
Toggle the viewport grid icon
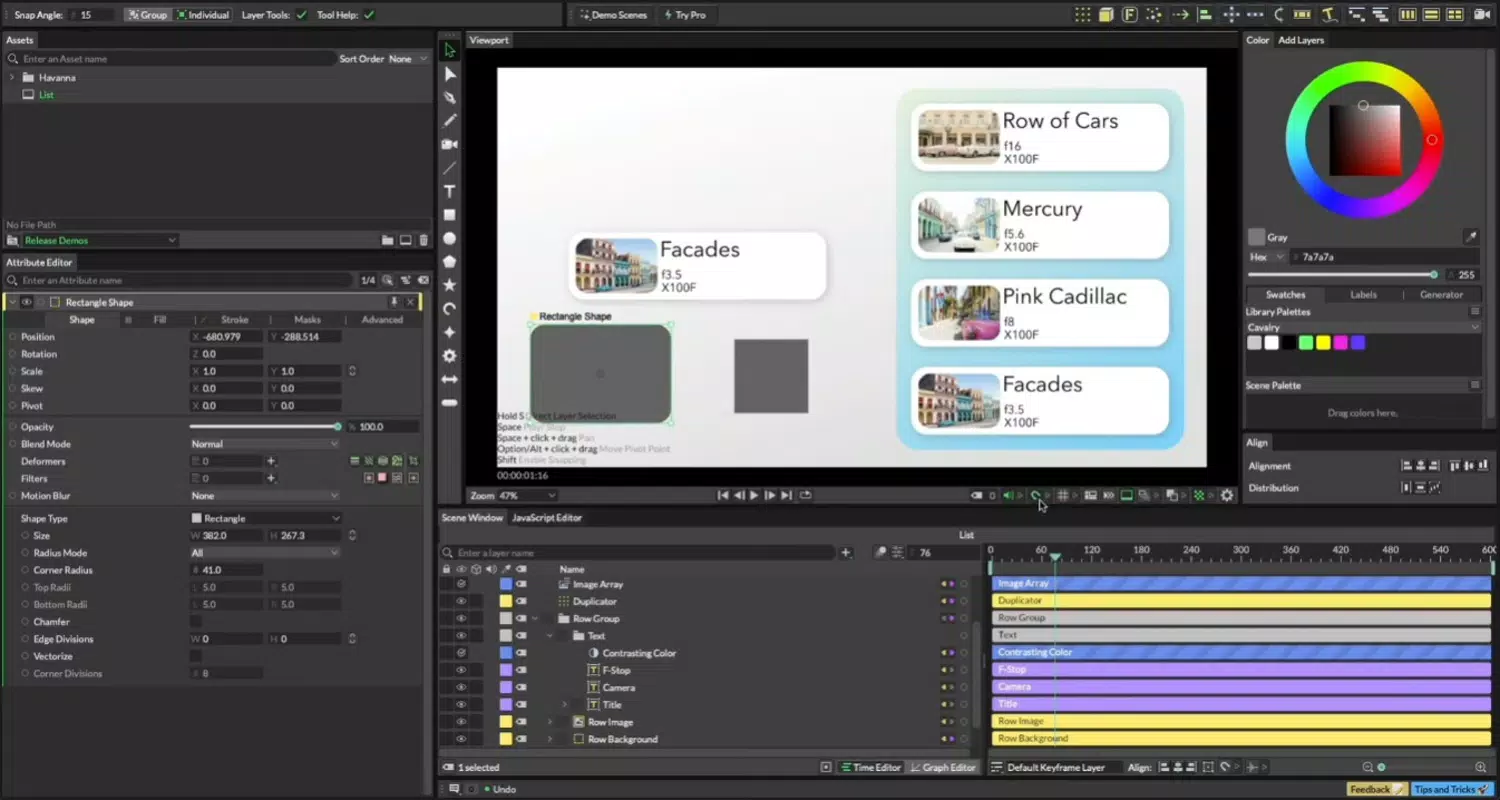pos(1063,495)
